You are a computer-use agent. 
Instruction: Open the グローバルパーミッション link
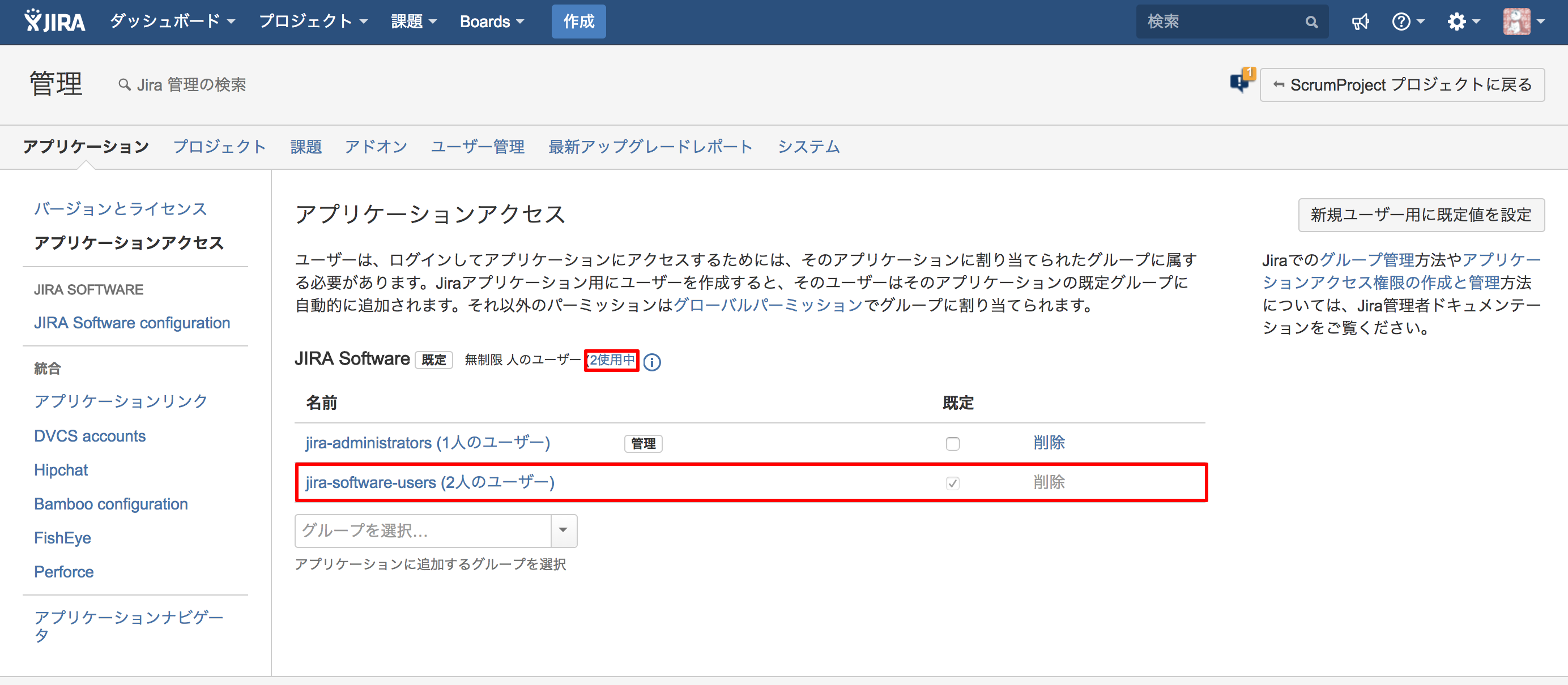click(x=768, y=305)
